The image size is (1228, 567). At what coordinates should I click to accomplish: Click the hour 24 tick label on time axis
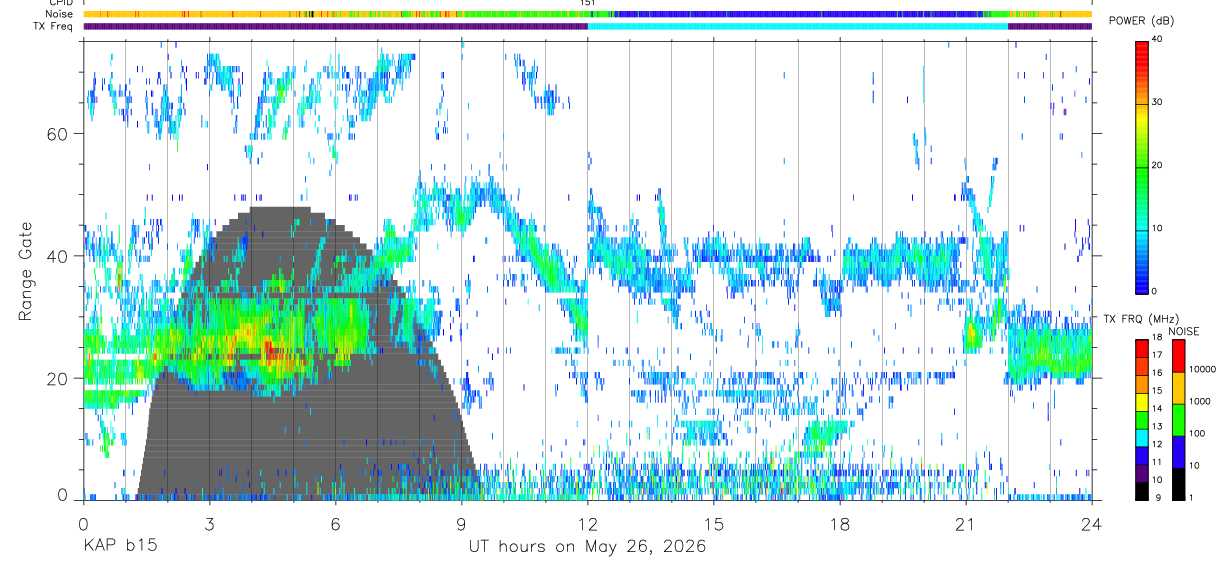tap(1091, 523)
